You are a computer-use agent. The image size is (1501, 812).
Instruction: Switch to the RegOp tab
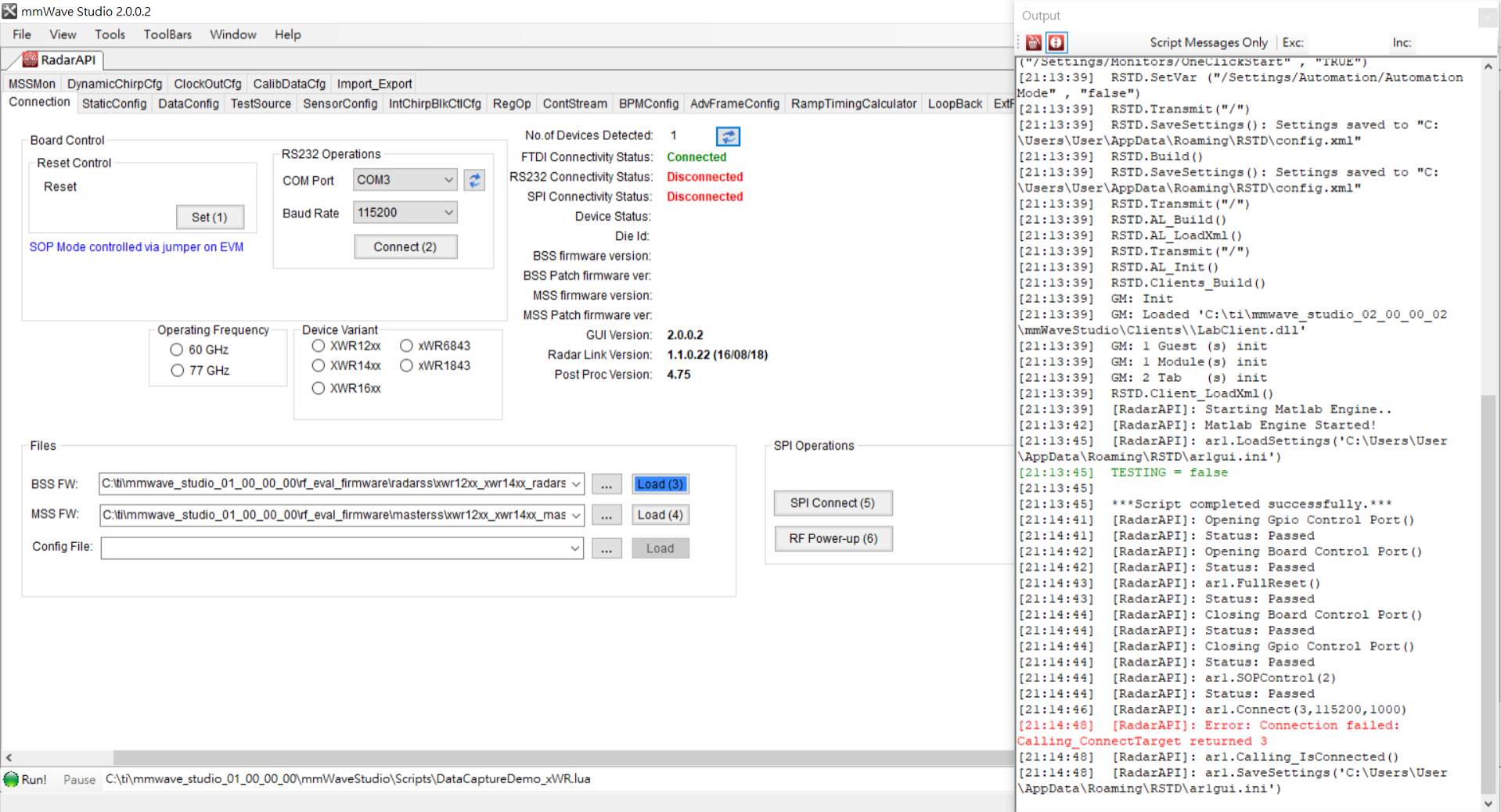pos(512,104)
